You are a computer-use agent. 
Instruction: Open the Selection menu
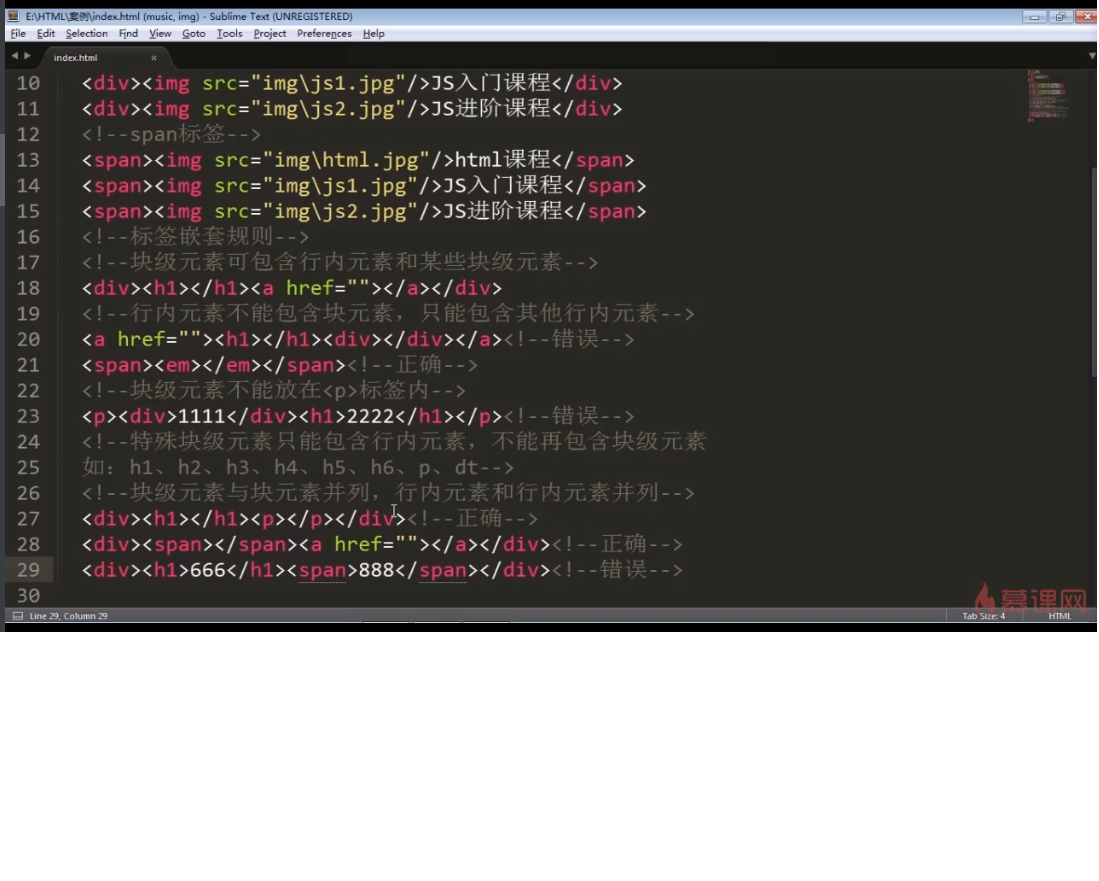point(86,34)
